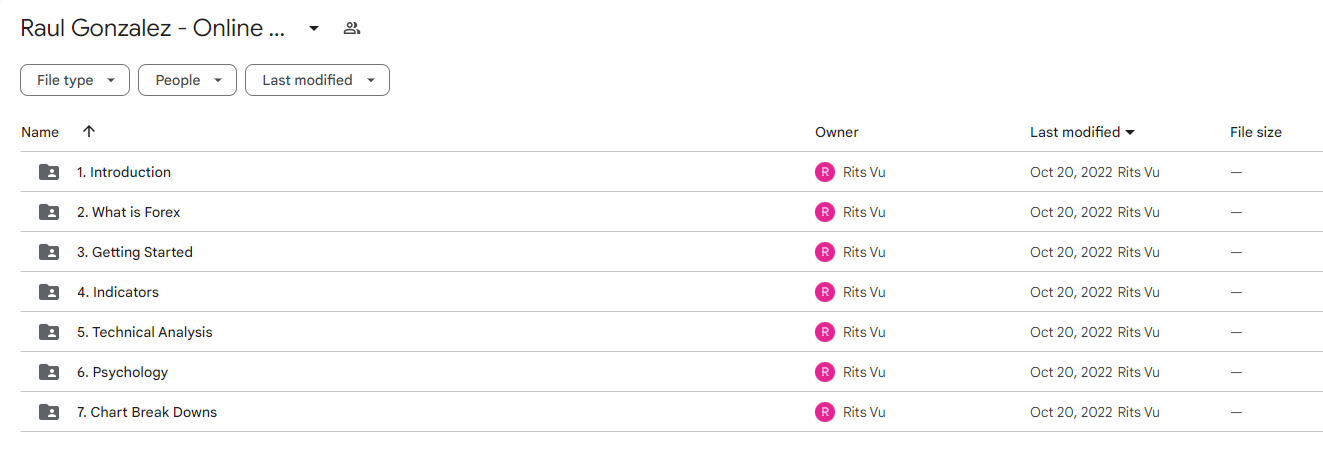The image size is (1323, 453).
Task: Click the 6. Psychology shared folder icon
Action: [49, 372]
